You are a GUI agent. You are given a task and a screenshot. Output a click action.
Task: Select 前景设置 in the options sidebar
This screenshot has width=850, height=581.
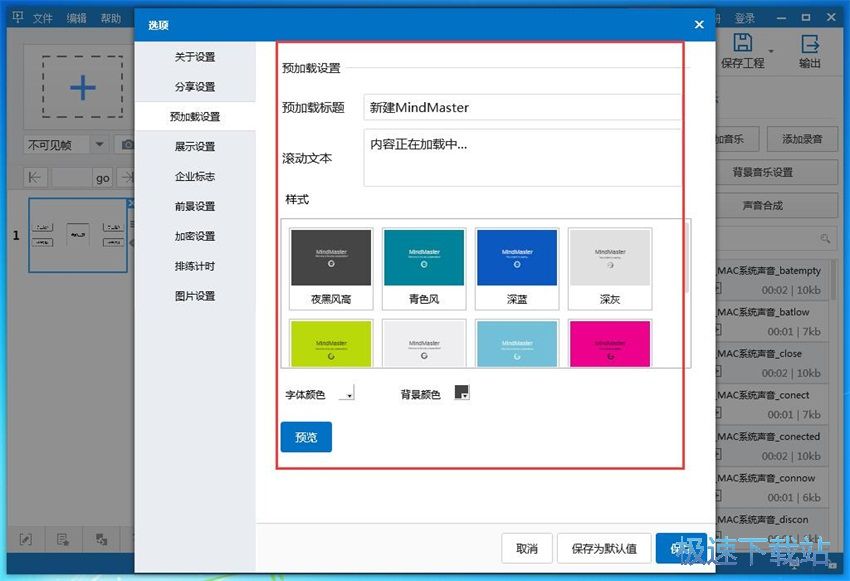[x=195, y=206]
